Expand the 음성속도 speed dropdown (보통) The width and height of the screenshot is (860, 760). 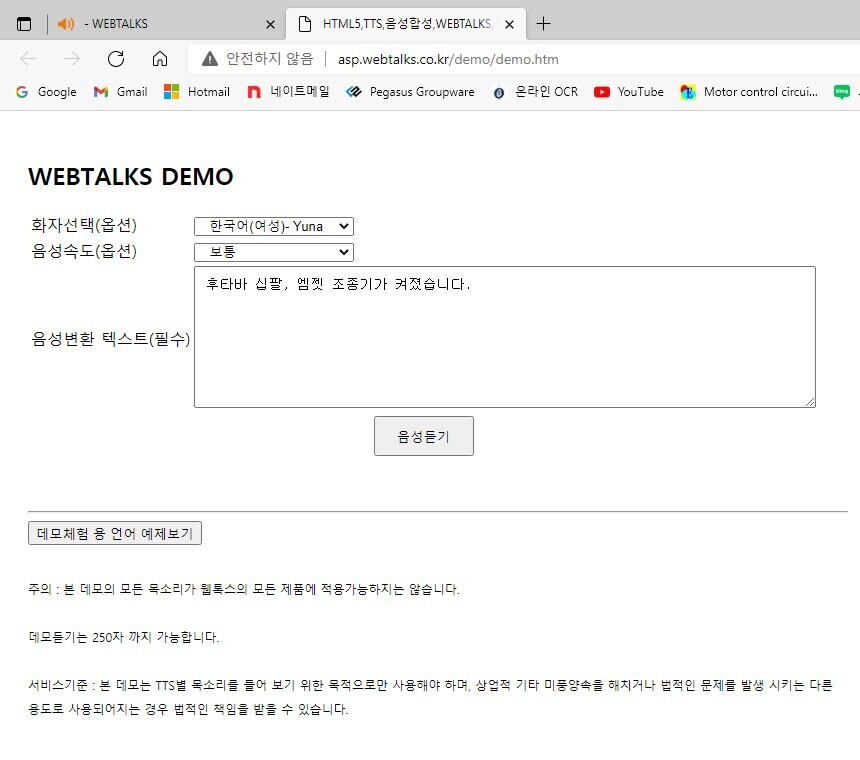tap(274, 252)
